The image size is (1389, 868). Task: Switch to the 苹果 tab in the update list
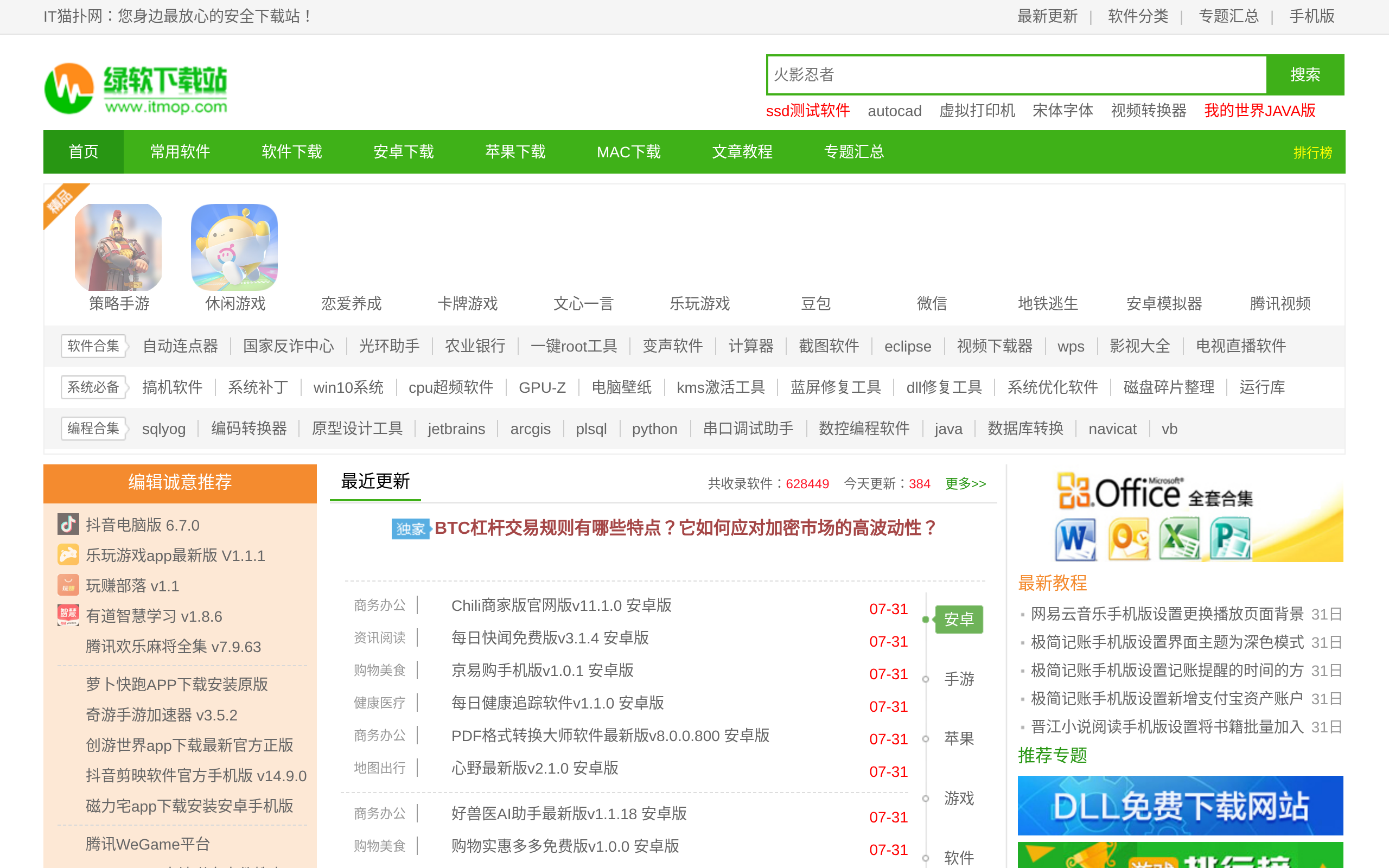pos(959,739)
